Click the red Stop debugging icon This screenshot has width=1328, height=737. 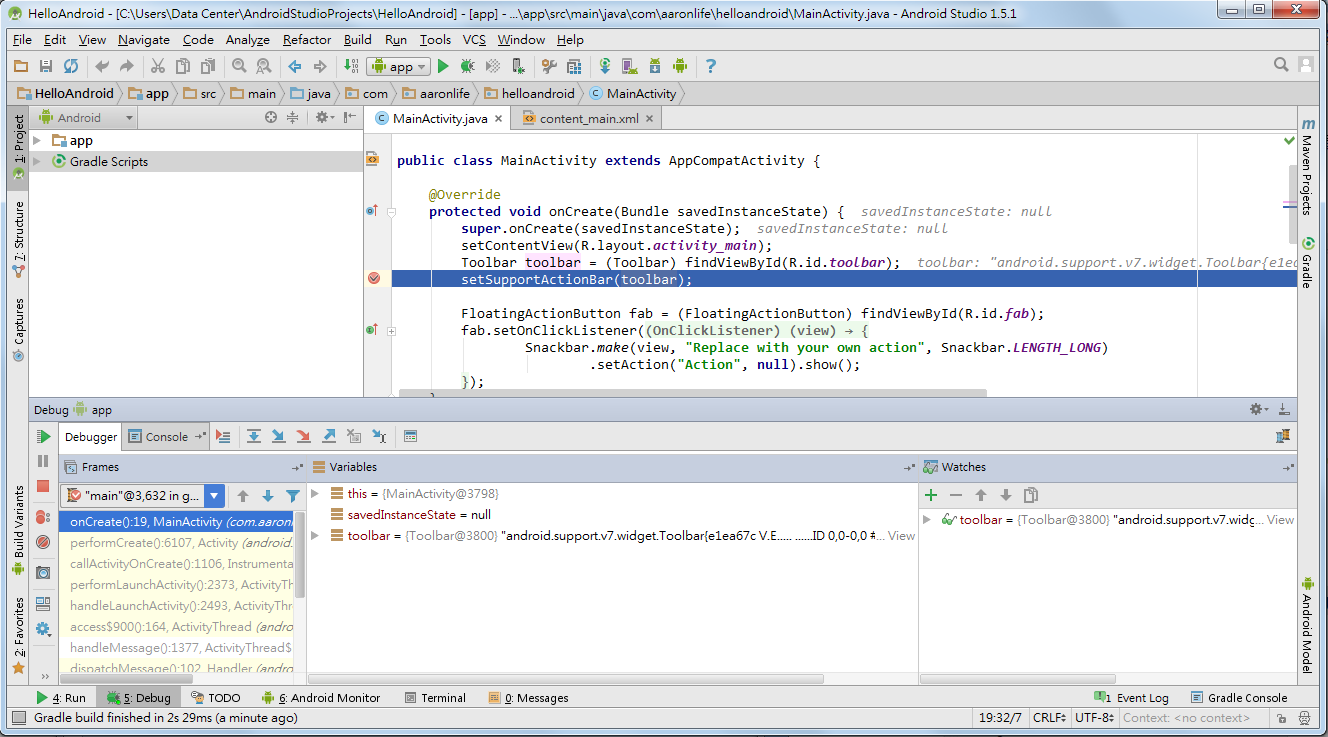click(43, 486)
